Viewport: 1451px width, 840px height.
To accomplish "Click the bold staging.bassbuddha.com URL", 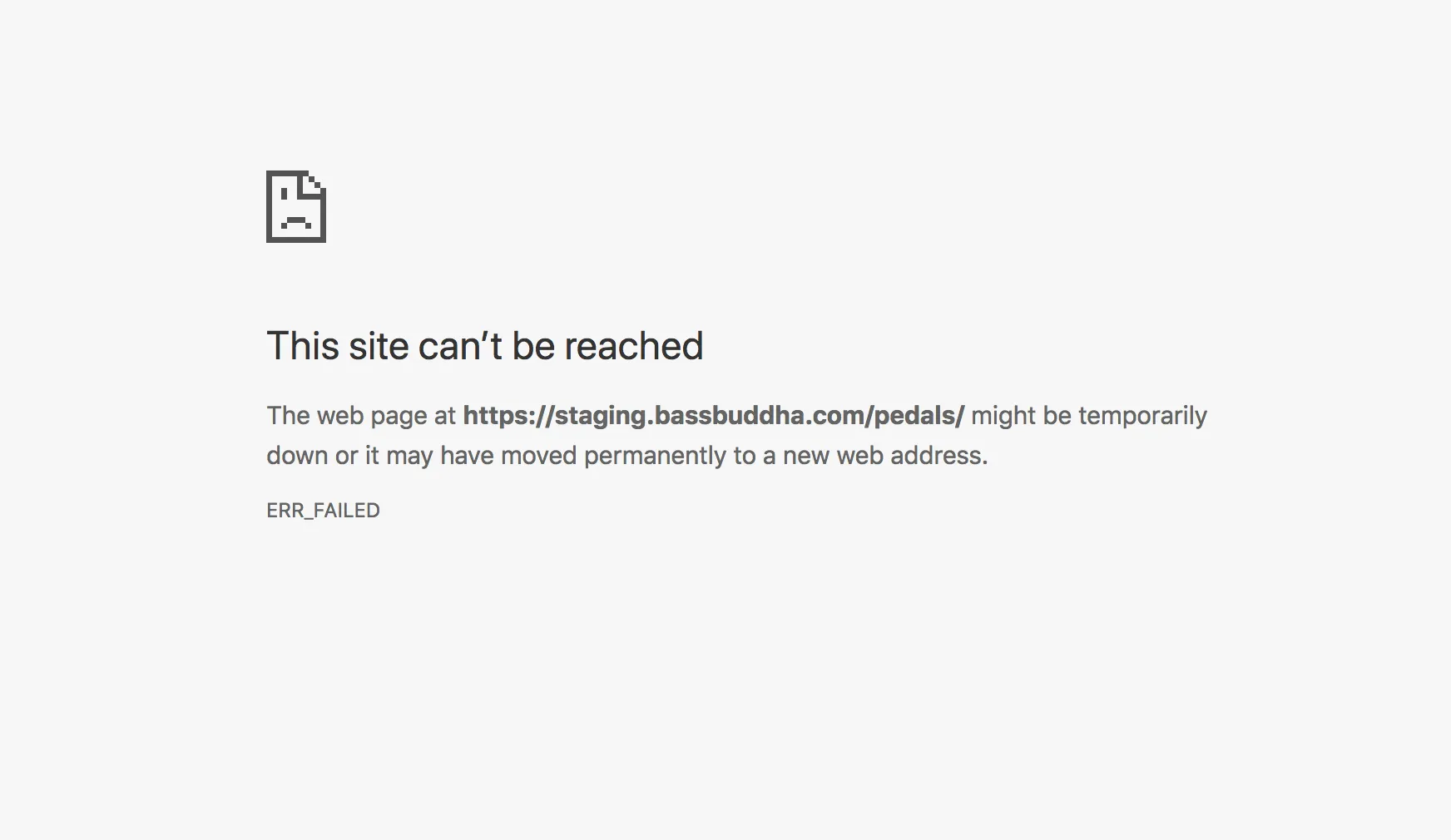I will pyautogui.click(x=713, y=415).
